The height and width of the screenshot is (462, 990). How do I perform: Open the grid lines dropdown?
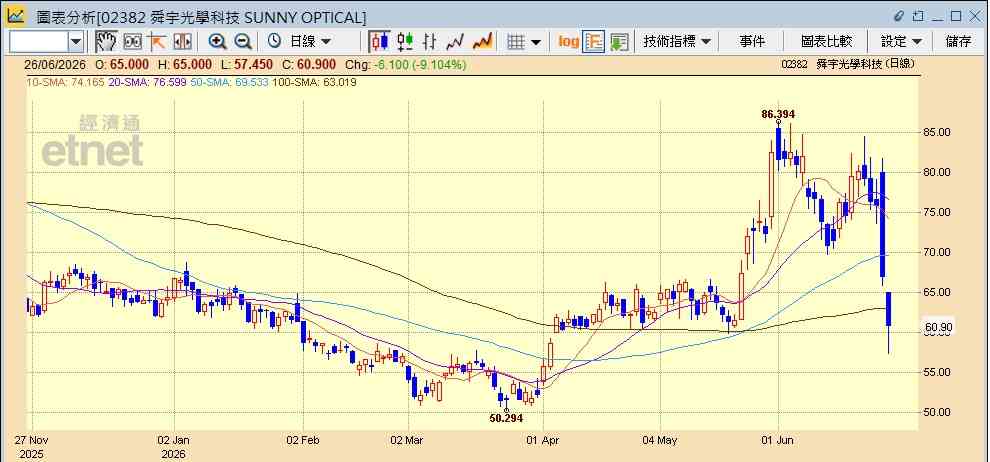point(525,42)
